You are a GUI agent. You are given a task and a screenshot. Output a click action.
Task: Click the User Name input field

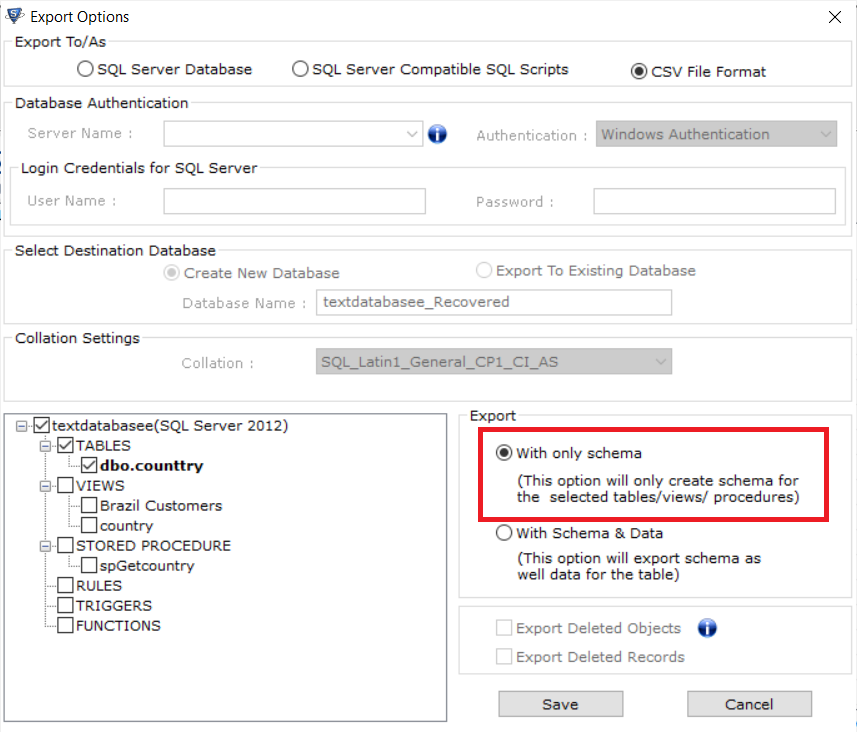point(294,201)
